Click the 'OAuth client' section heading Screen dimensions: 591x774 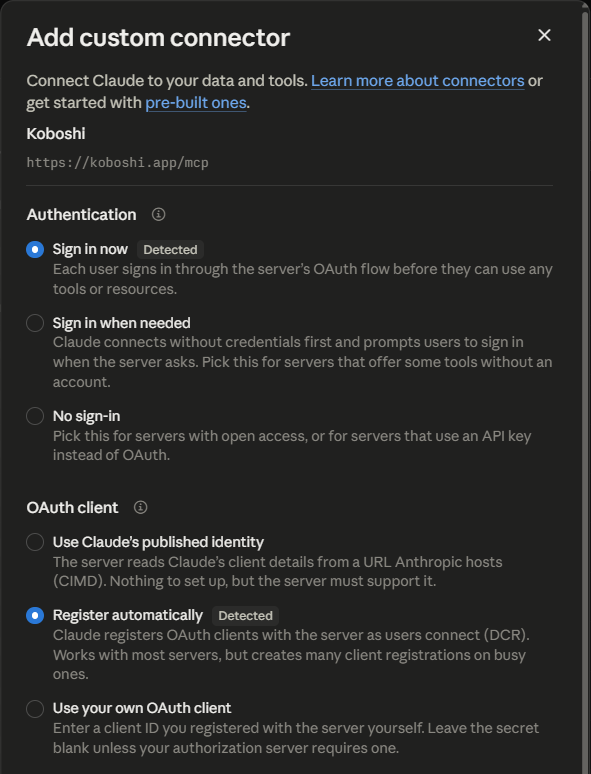pos(73,507)
